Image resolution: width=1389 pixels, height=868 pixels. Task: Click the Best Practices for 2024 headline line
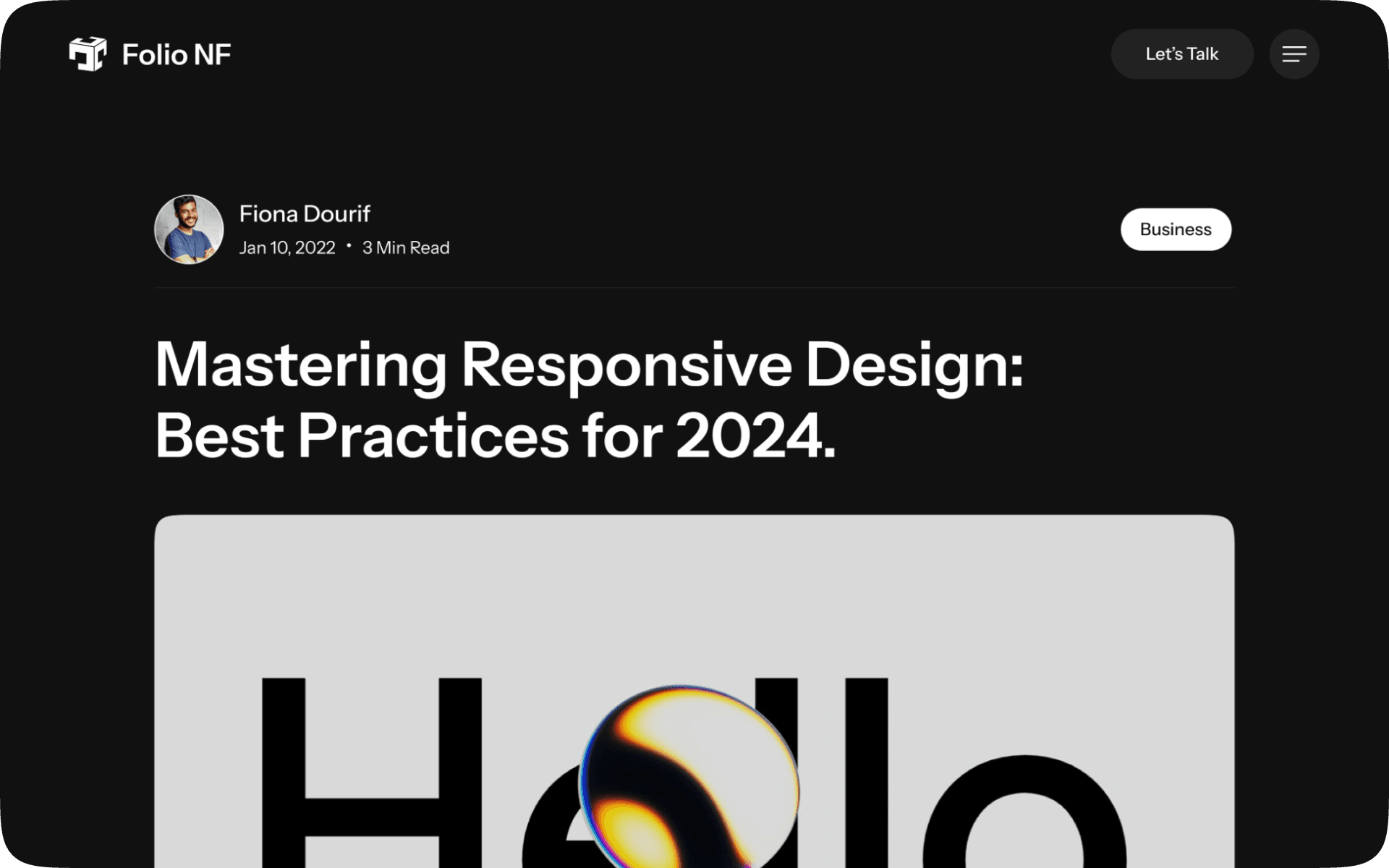(x=495, y=435)
